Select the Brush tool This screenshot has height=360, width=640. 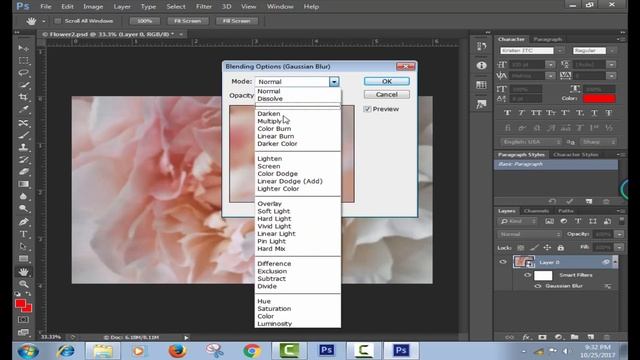23,135
